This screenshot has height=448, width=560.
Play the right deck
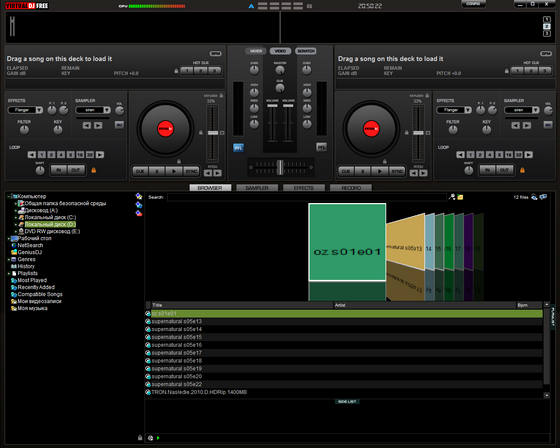pyautogui.click(x=380, y=171)
